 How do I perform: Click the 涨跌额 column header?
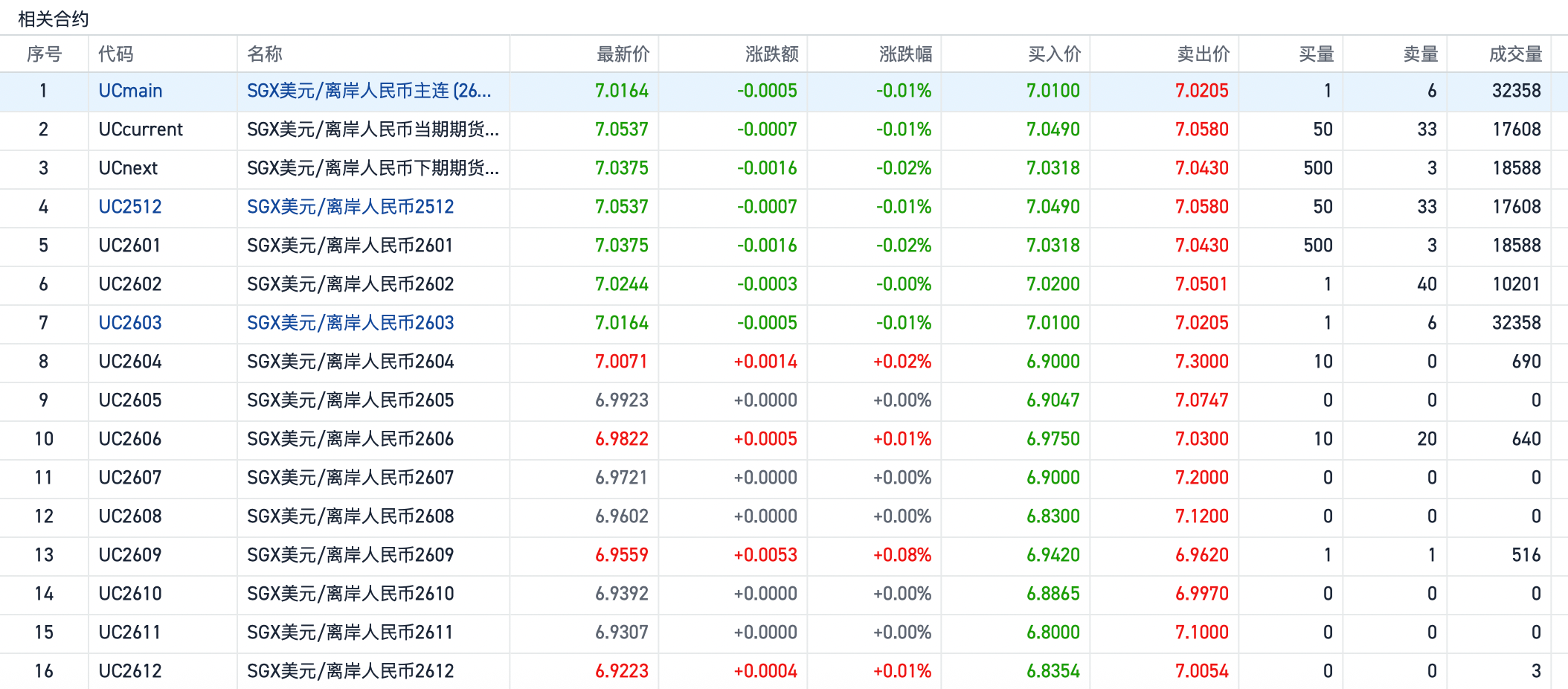pyautogui.click(x=771, y=54)
